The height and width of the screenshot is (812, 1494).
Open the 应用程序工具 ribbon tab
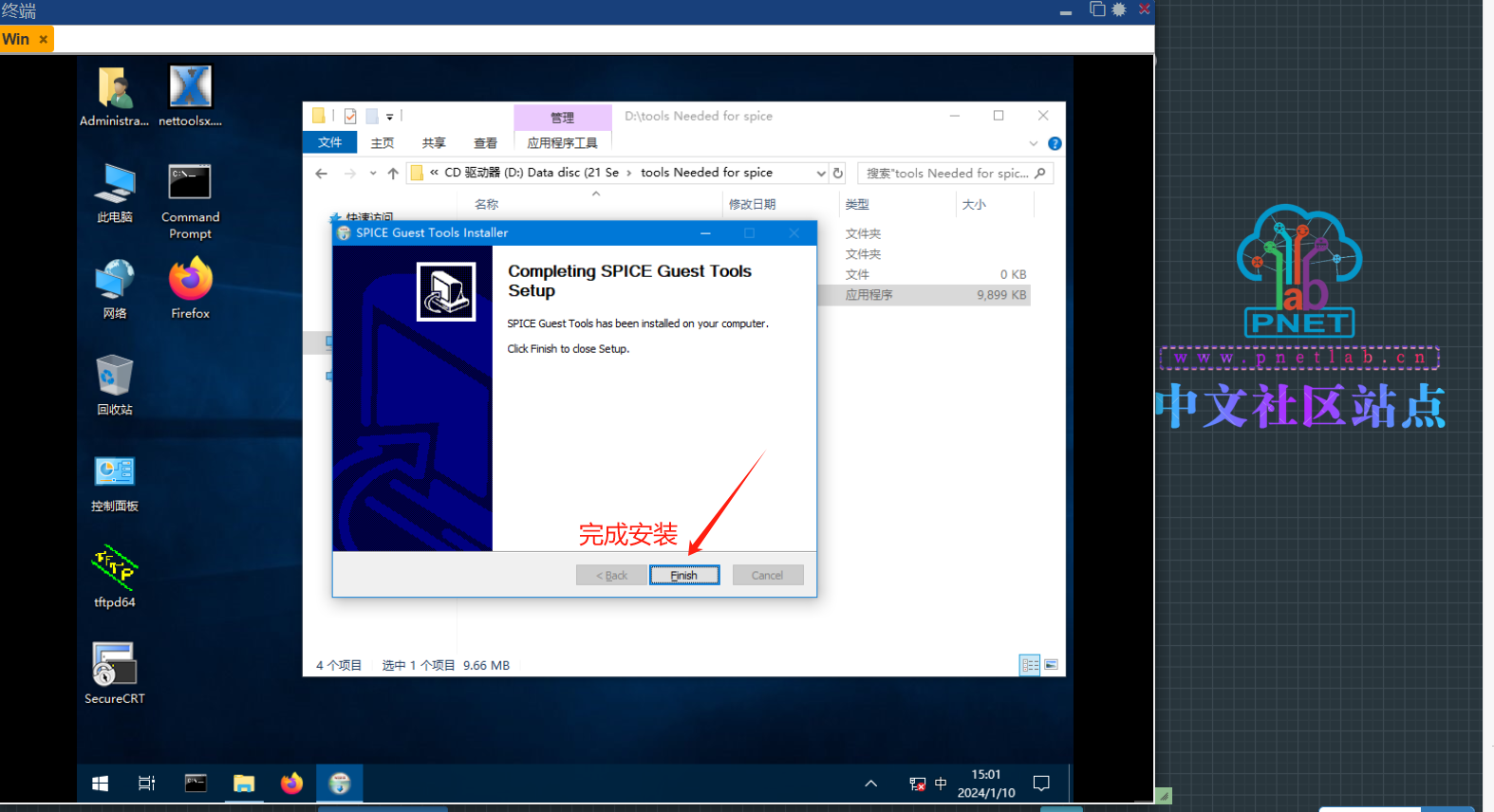pyautogui.click(x=563, y=142)
